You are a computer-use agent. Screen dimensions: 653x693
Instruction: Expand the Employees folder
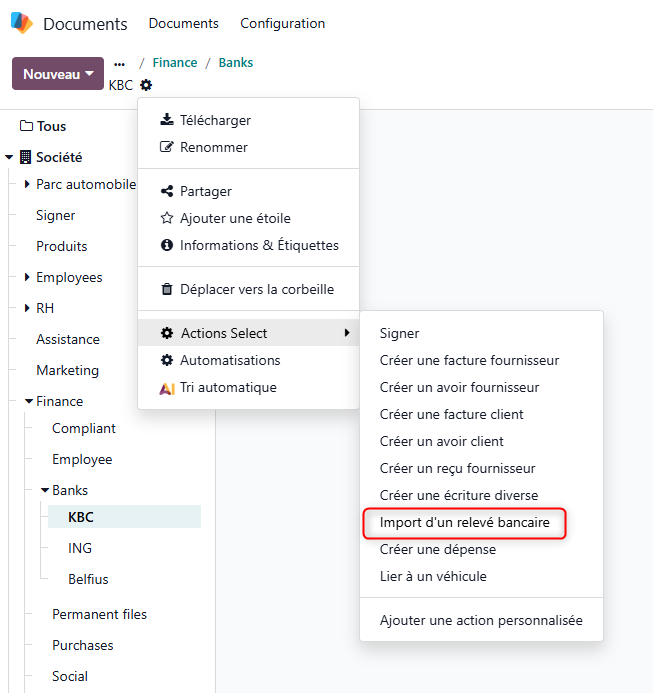(x=27, y=277)
